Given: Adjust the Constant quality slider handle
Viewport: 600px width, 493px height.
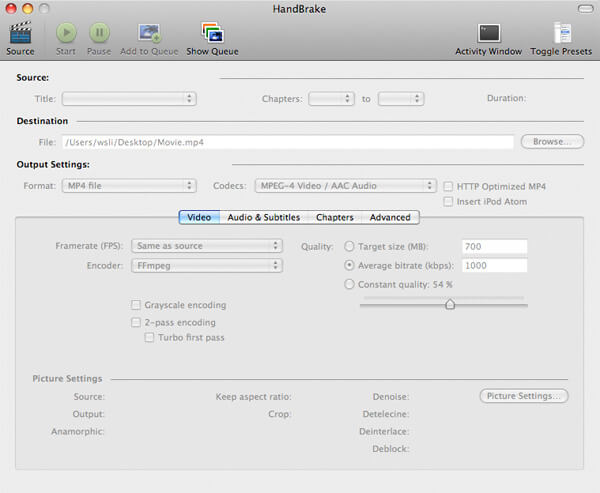Looking at the screenshot, I should (x=450, y=304).
